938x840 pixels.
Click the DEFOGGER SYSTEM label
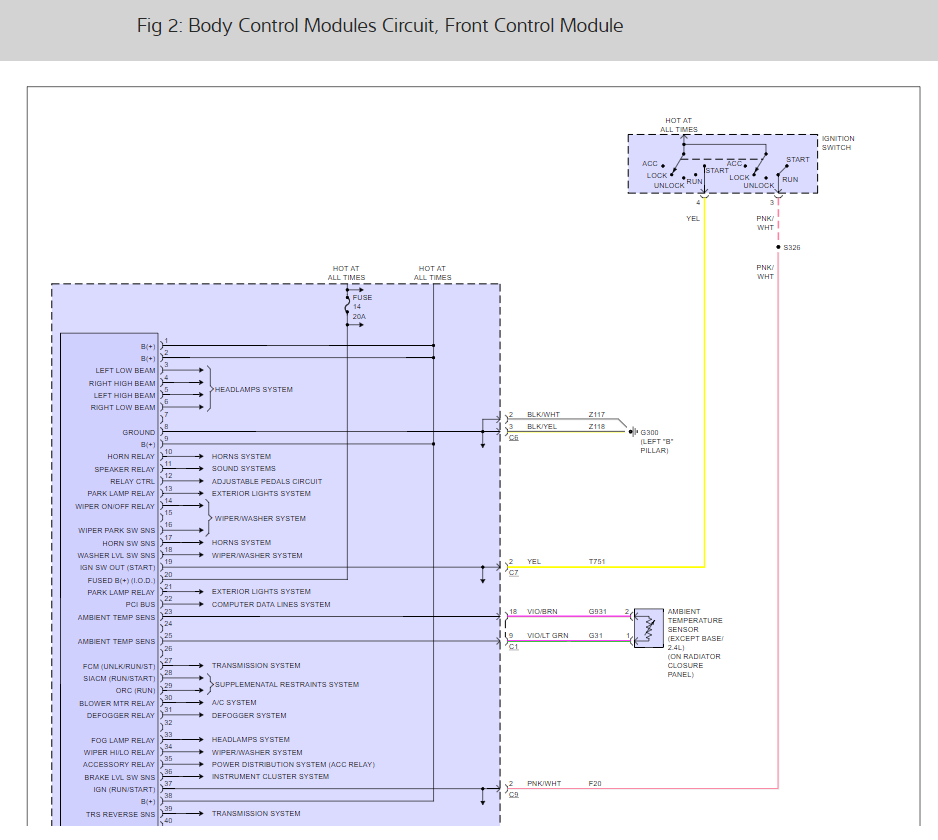249,716
